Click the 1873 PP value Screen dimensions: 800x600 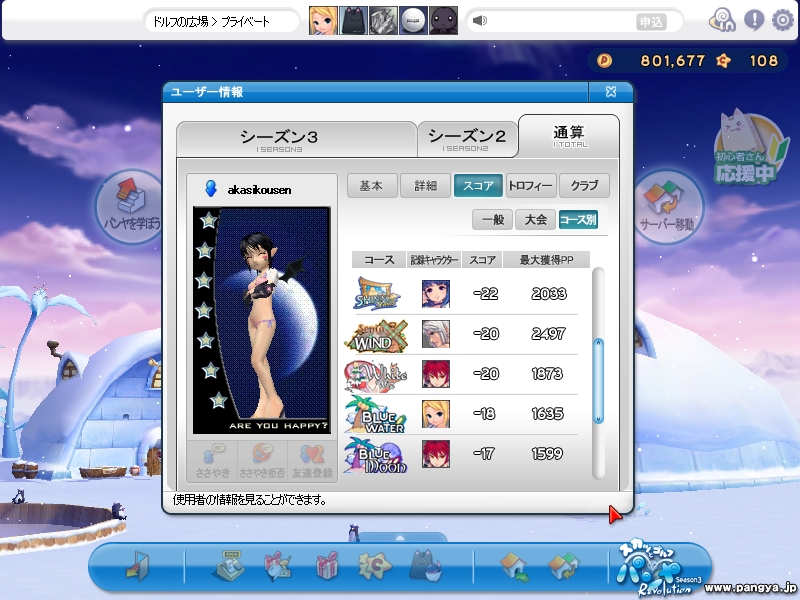click(547, 374)
